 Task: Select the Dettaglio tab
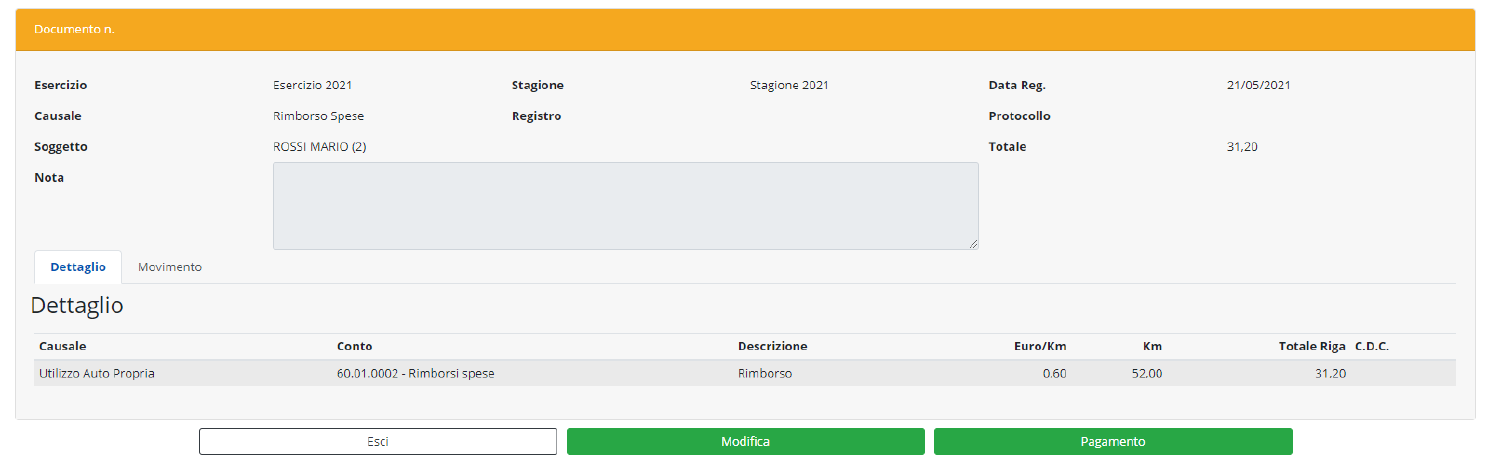pos(78,267)
